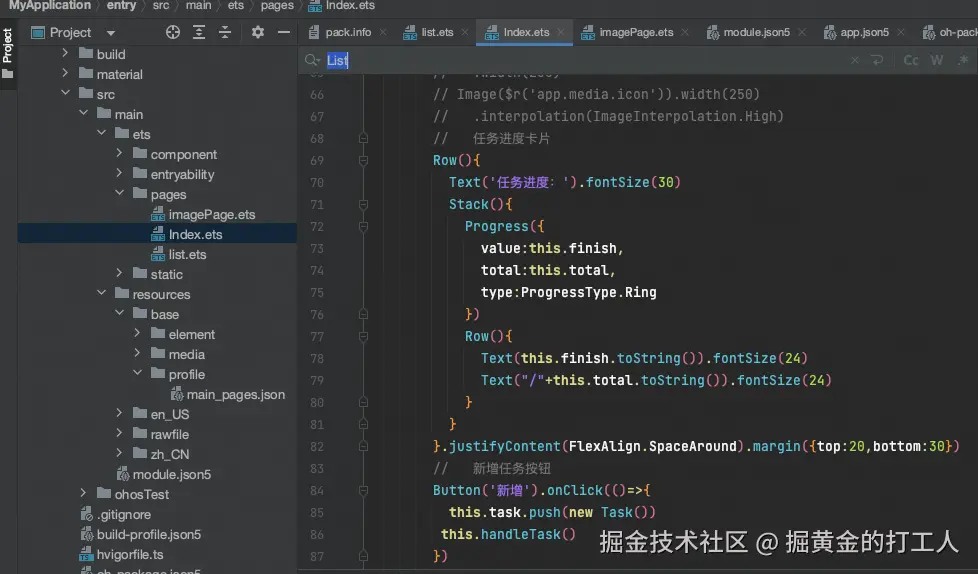Expand the zh_CN folder

[x=119, y=454]
